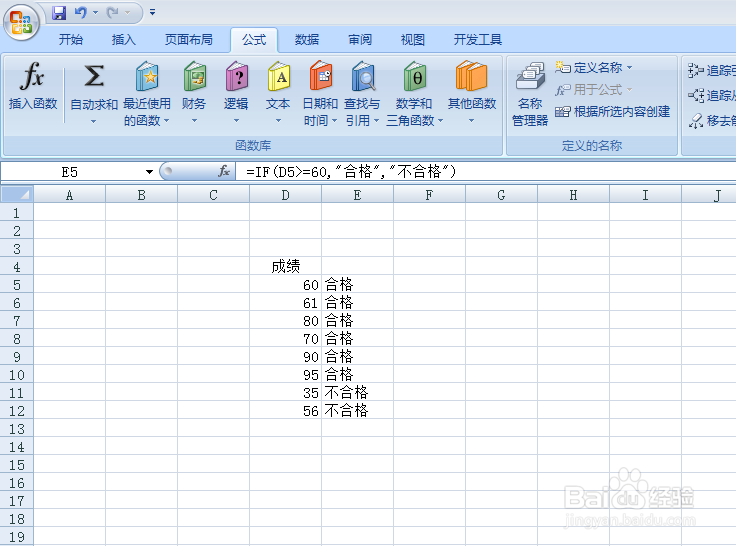
Task: Customize the Quick Access Toolbar dropdown
Action: (x=153, y=13)
